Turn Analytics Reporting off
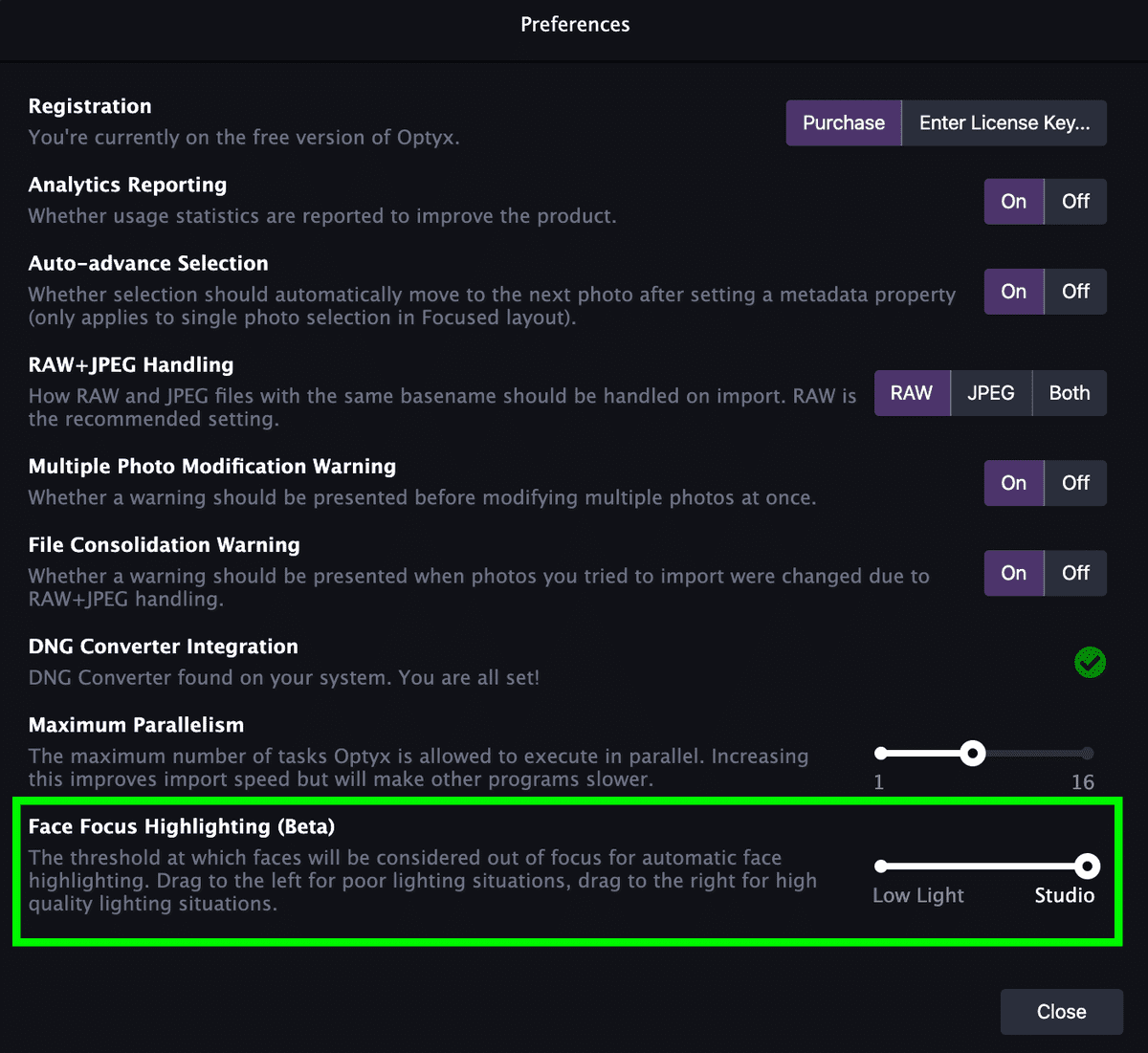The image size is (1148, 1053). [x=1075, y=202]
